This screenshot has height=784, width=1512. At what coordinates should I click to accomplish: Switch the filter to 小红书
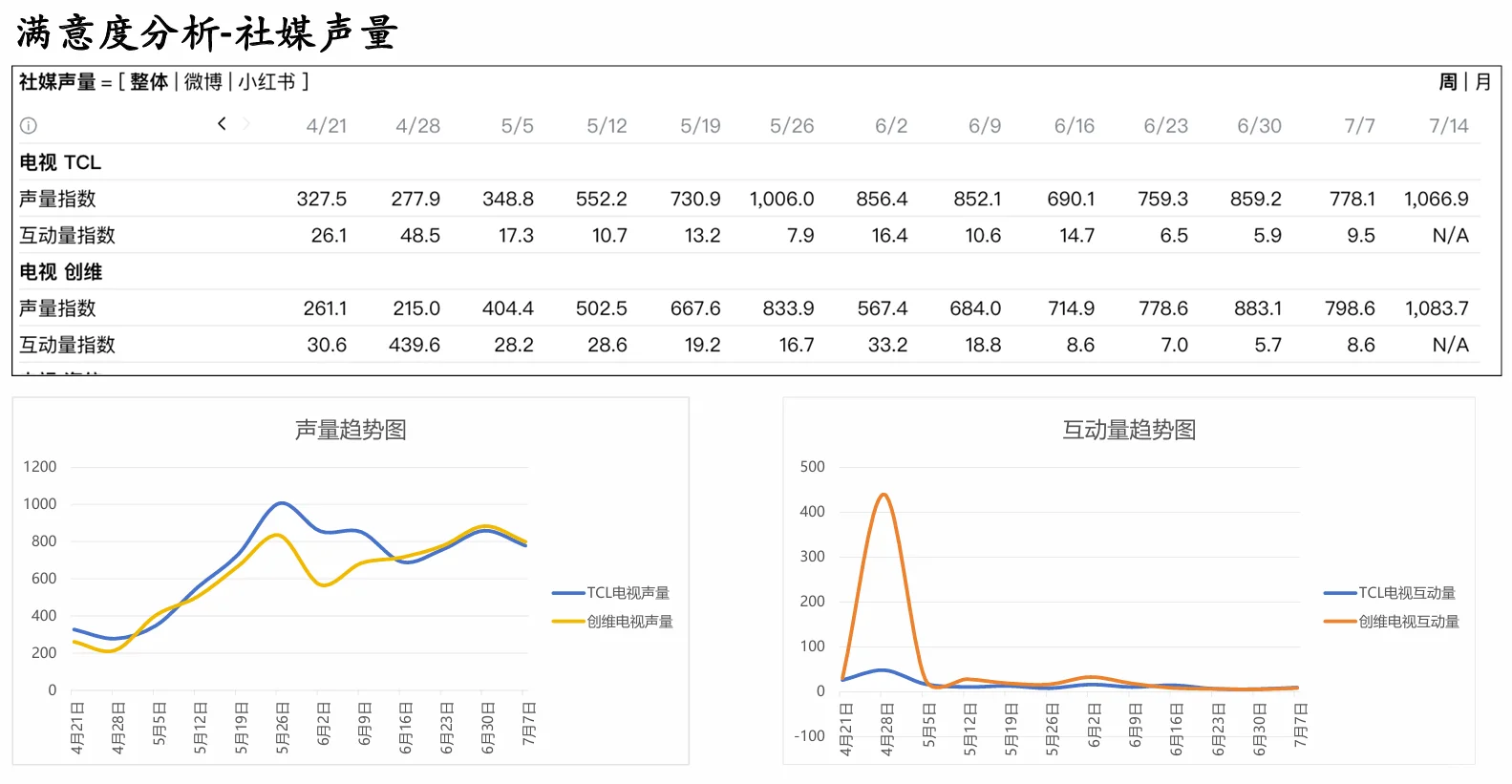266,82
